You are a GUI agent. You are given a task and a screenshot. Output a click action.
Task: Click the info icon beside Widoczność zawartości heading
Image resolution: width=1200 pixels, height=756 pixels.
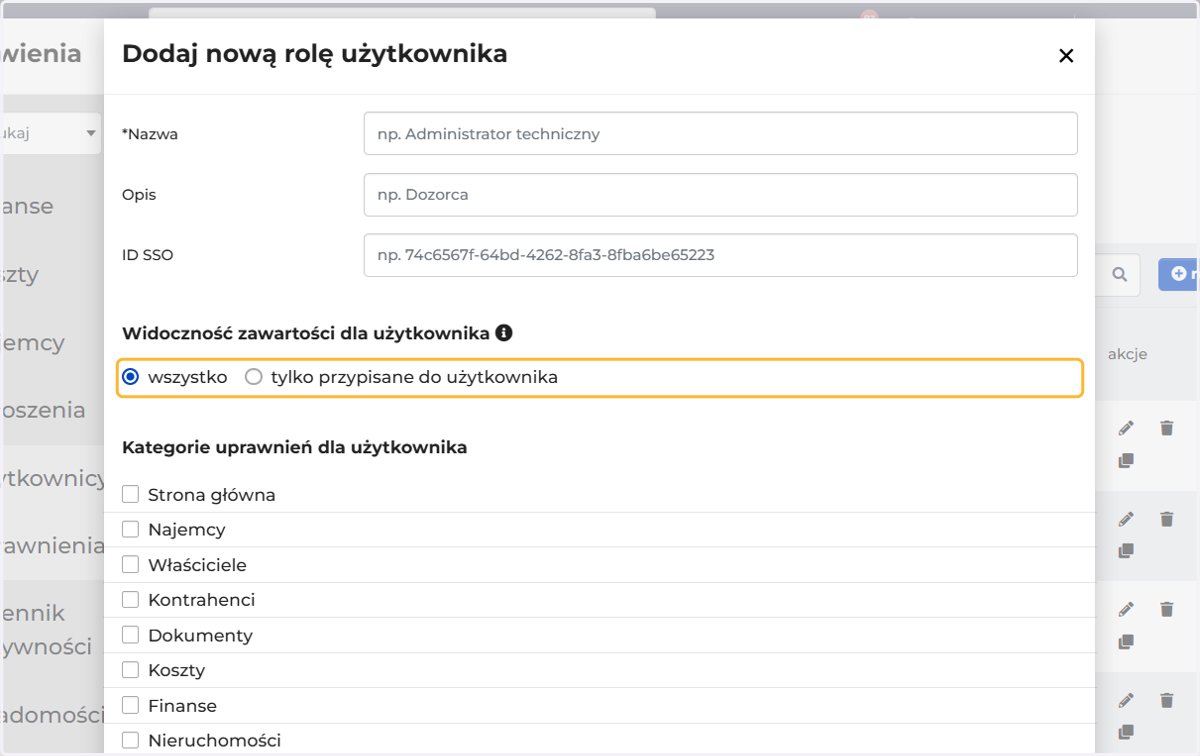pyautogui.click(x=504, y=332)
